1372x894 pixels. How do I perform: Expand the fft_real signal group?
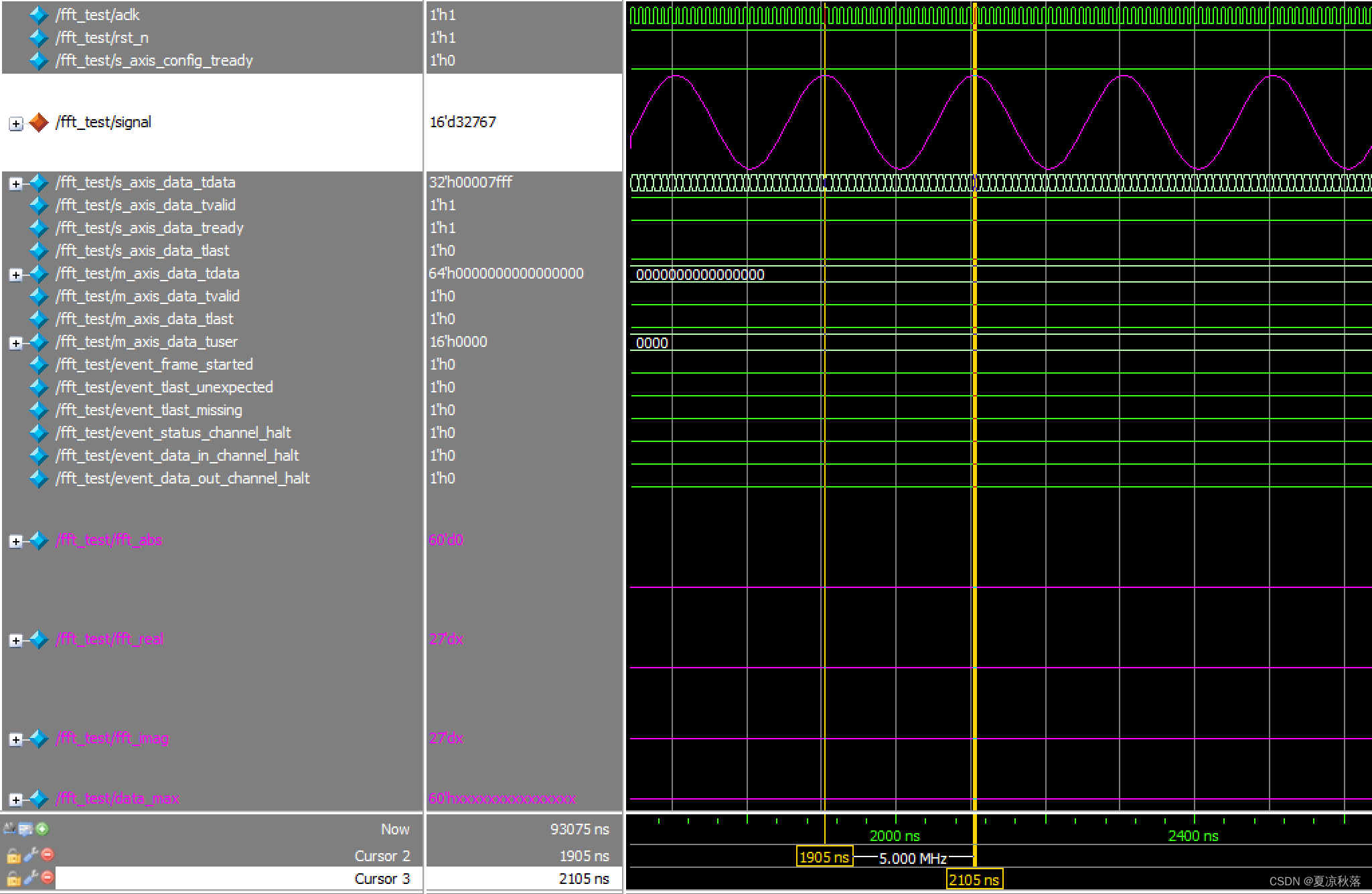[16, 641]
